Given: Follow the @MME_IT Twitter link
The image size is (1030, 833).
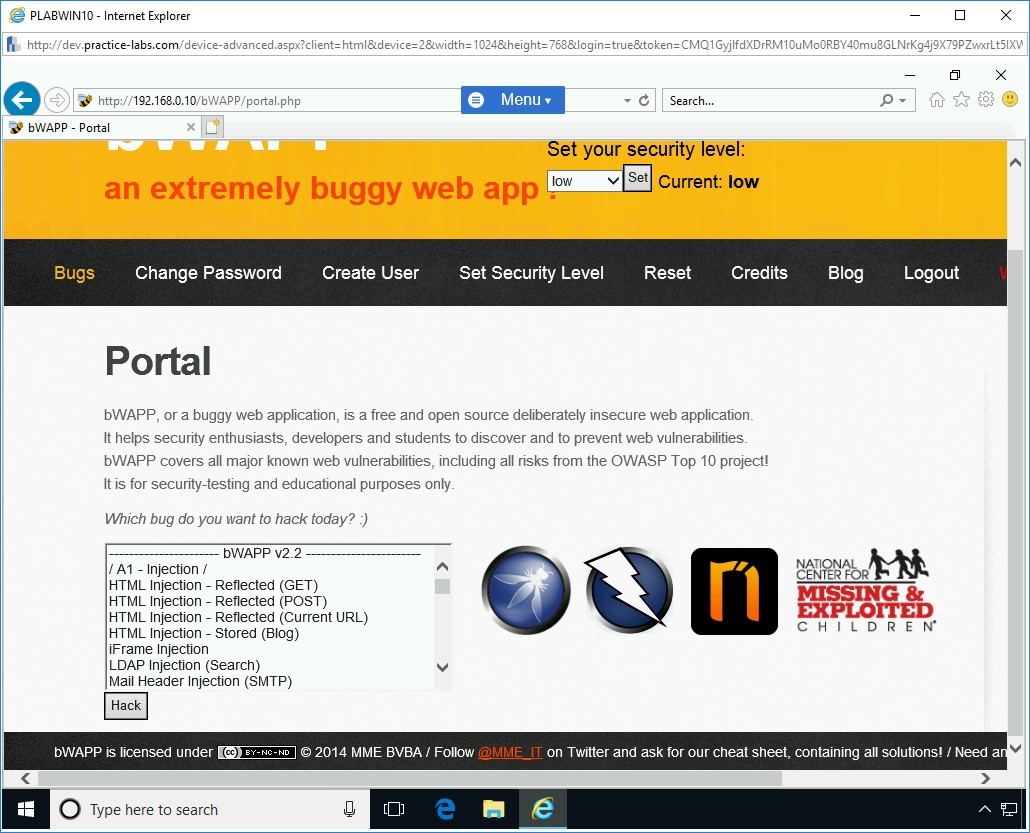Looking at the screenshot, I should coord(510,752).
